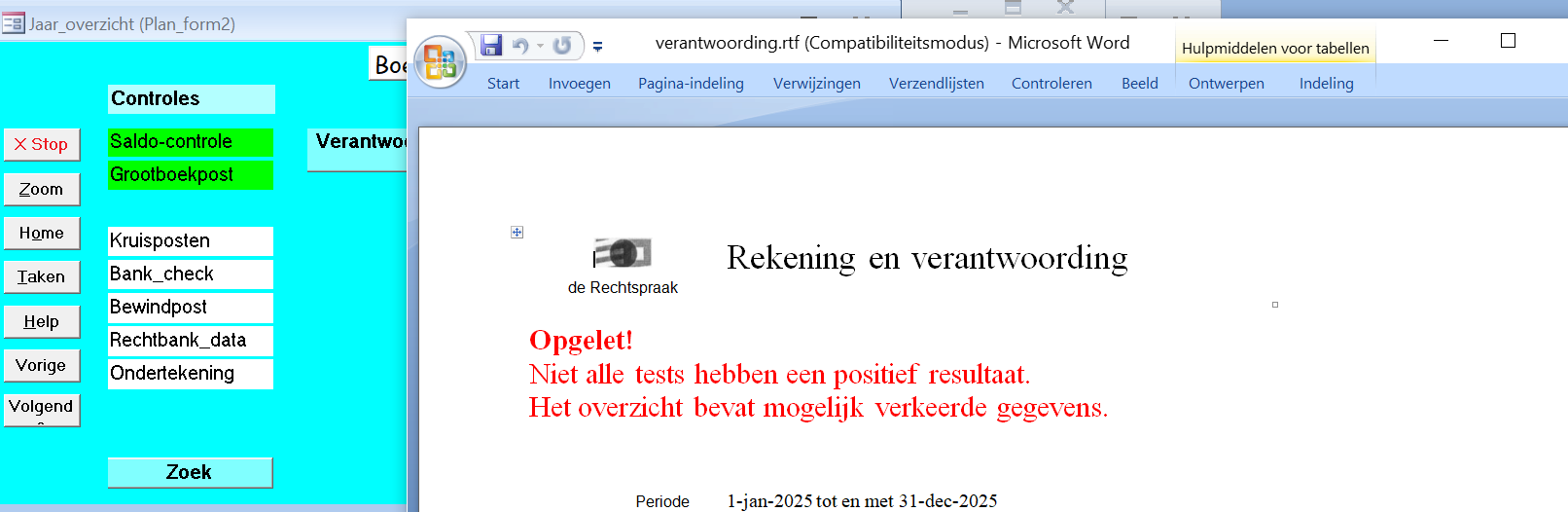Screen dimensions: 1568x512
Task: Click the date range 1-jan-2025 text
Action: [x=862, y=501]
